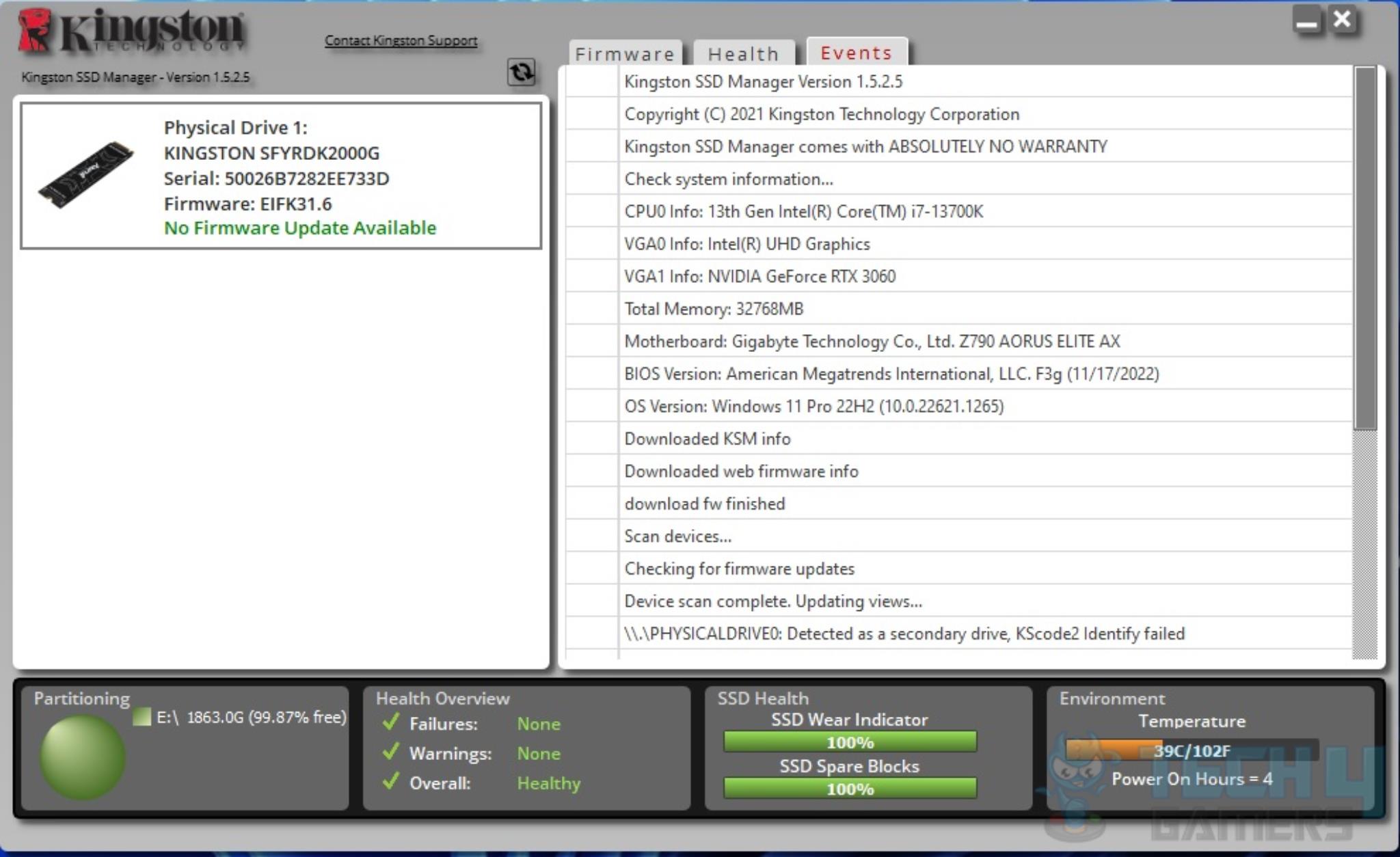The height and width of the screenshot is (857, 1400).
Task: Click the SSD Wear Indicator 100% bar
Action: coord(850,742)
